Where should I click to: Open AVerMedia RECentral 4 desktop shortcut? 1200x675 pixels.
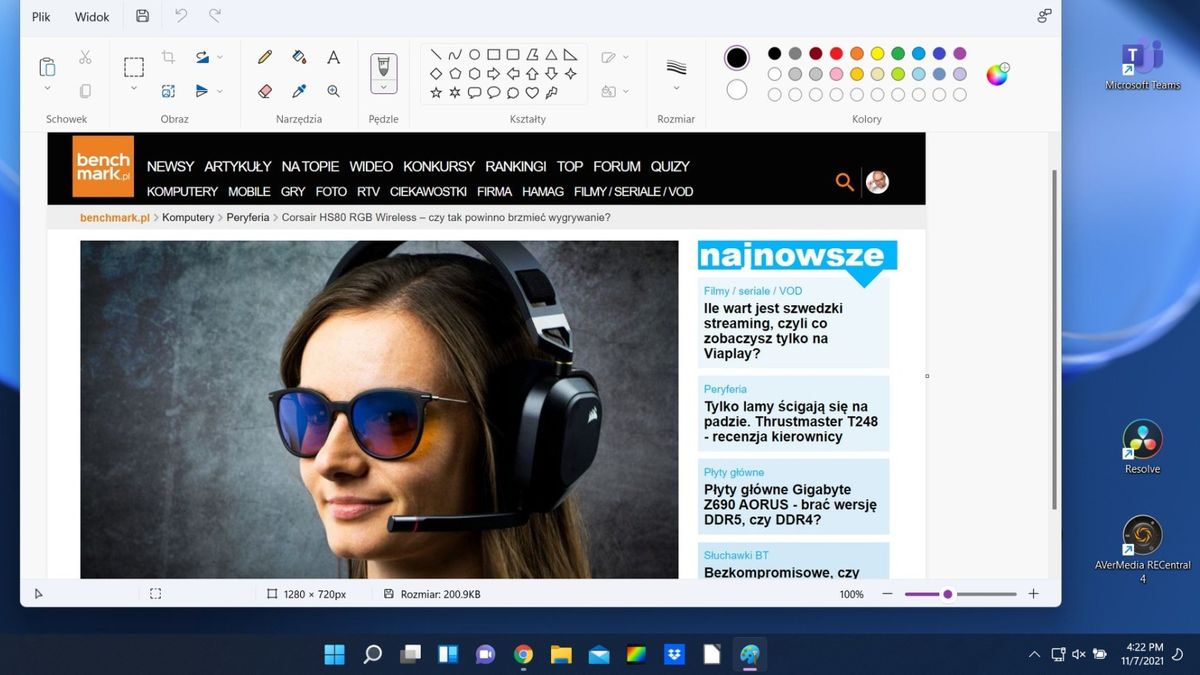coord(1142,549)
